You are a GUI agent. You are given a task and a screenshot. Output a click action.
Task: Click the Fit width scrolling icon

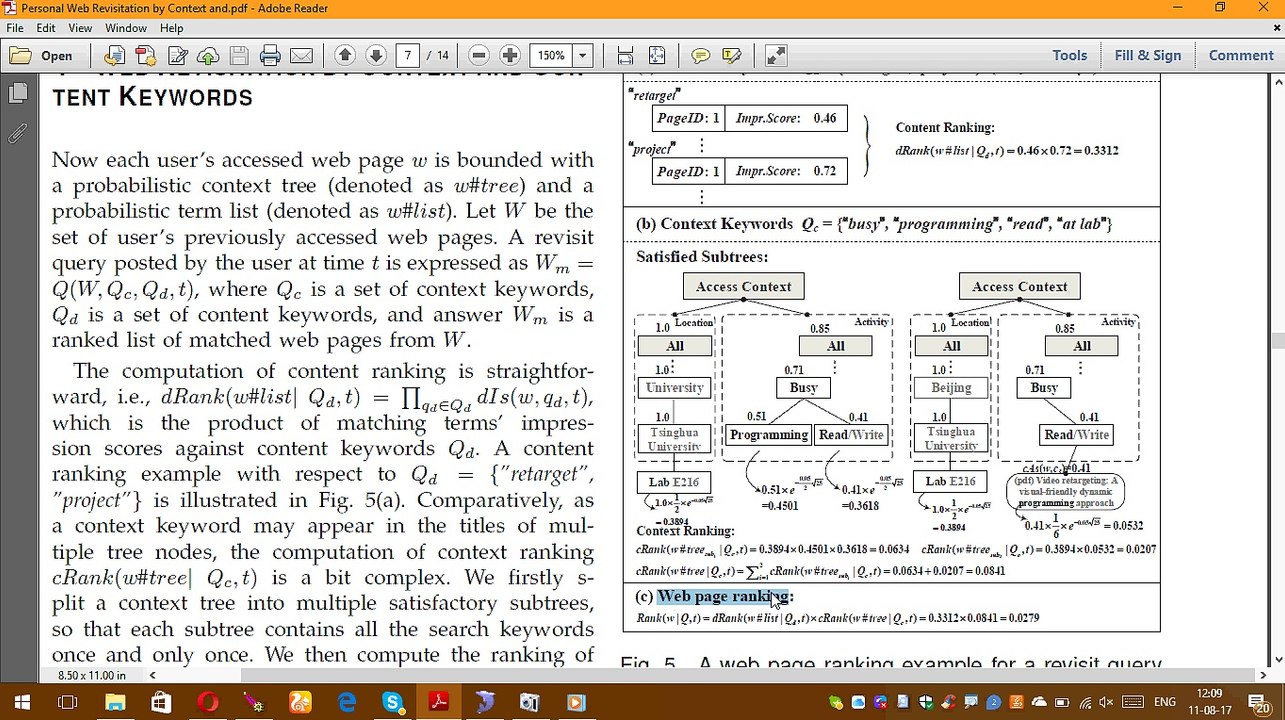pos(625,56)
